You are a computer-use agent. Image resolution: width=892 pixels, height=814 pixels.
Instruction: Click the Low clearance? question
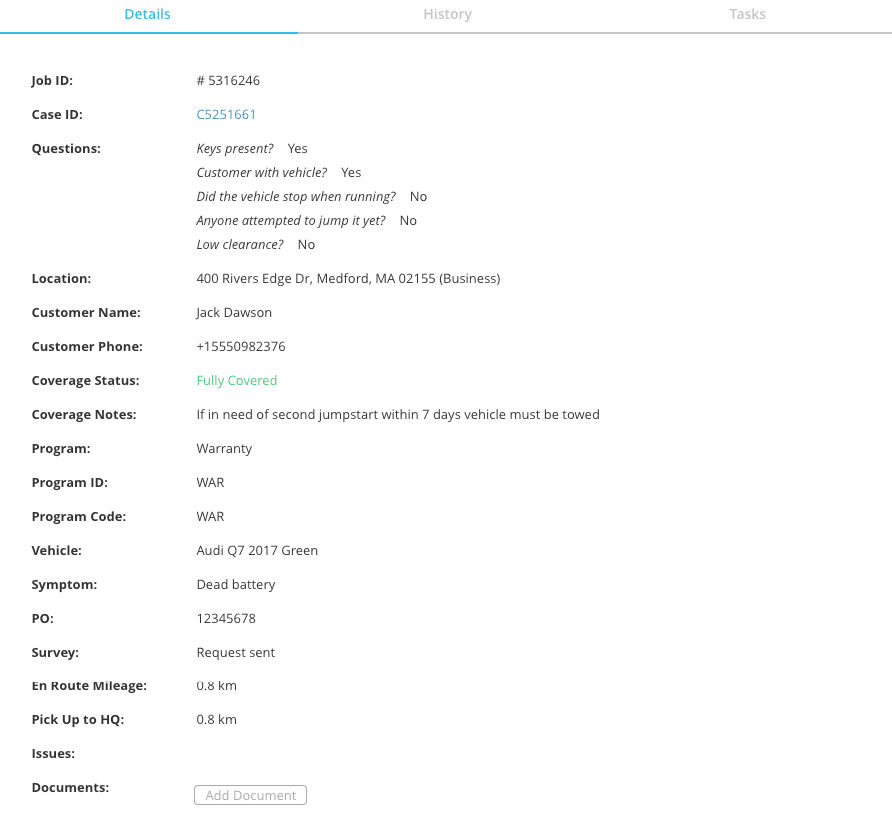tap(240, 244)
